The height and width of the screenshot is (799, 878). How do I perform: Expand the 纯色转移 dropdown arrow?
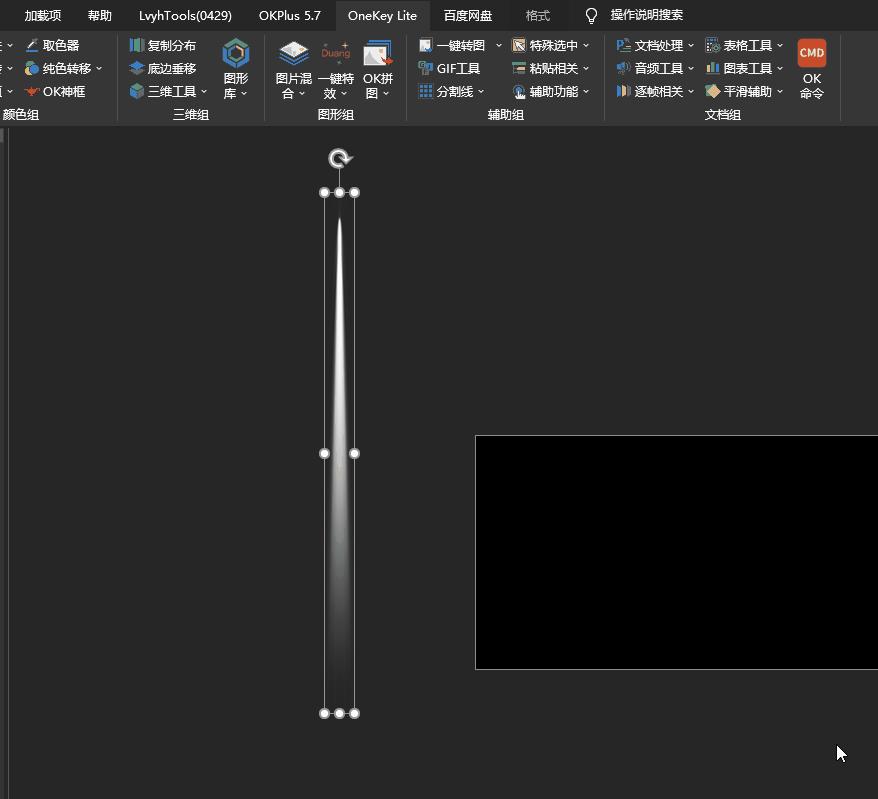(99, 68)
